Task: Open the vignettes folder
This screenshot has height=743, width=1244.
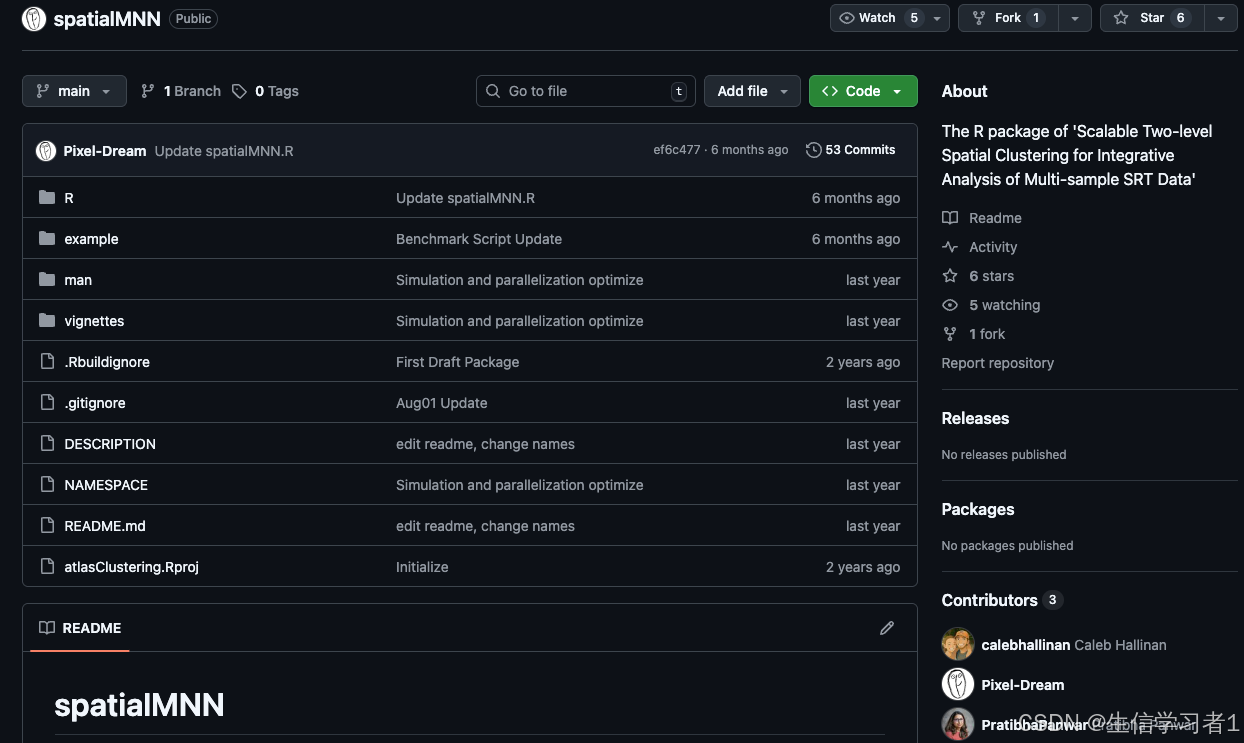Action: 94,321
